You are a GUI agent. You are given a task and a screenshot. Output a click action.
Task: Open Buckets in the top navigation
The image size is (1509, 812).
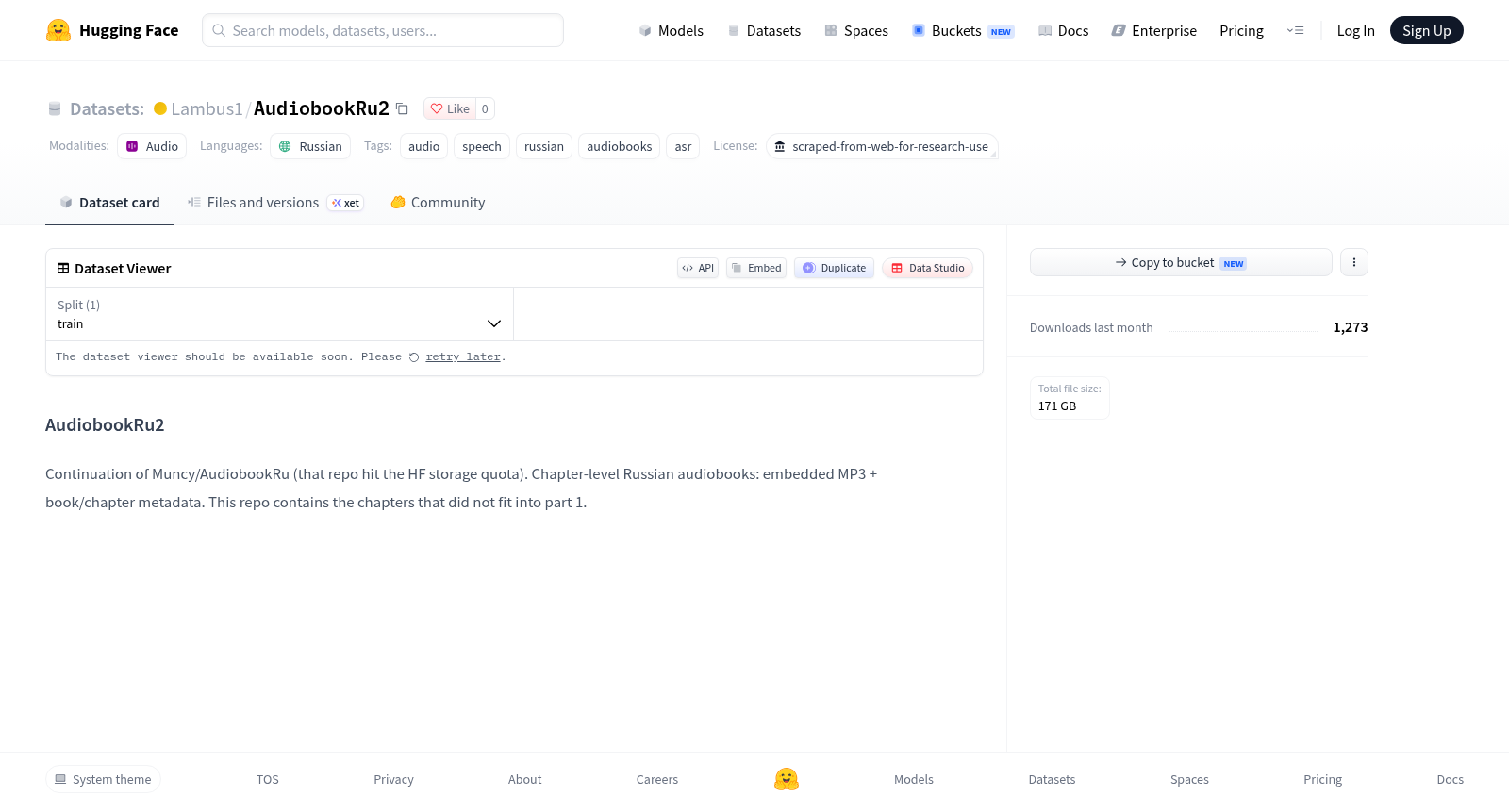click(x=963, y=30)
